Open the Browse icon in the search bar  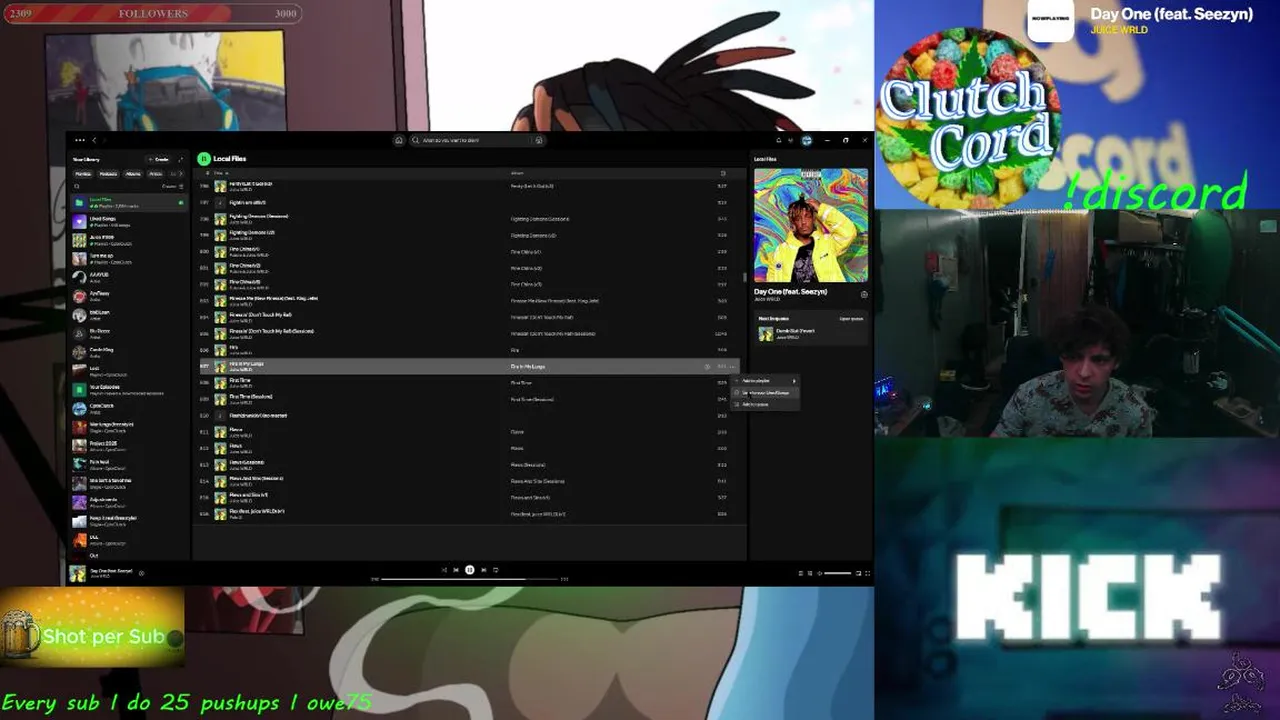(539, 140)
